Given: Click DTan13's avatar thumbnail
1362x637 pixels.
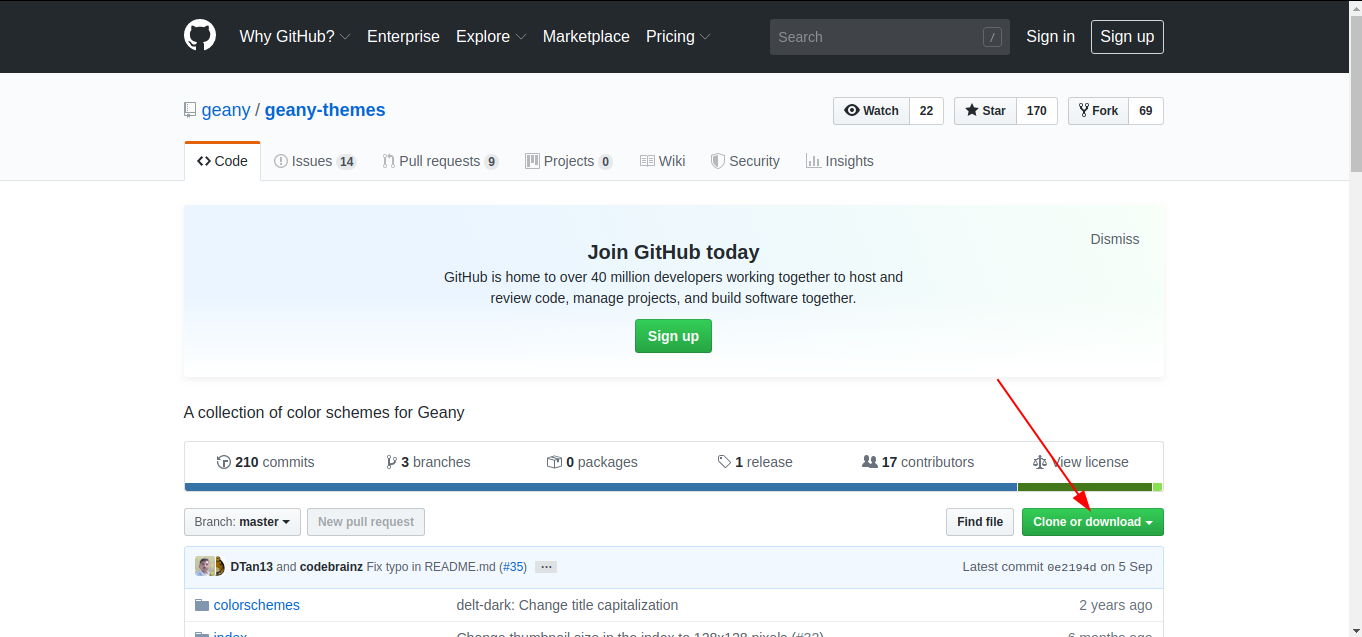Looking at the screenshot, I should coord(204,566).
